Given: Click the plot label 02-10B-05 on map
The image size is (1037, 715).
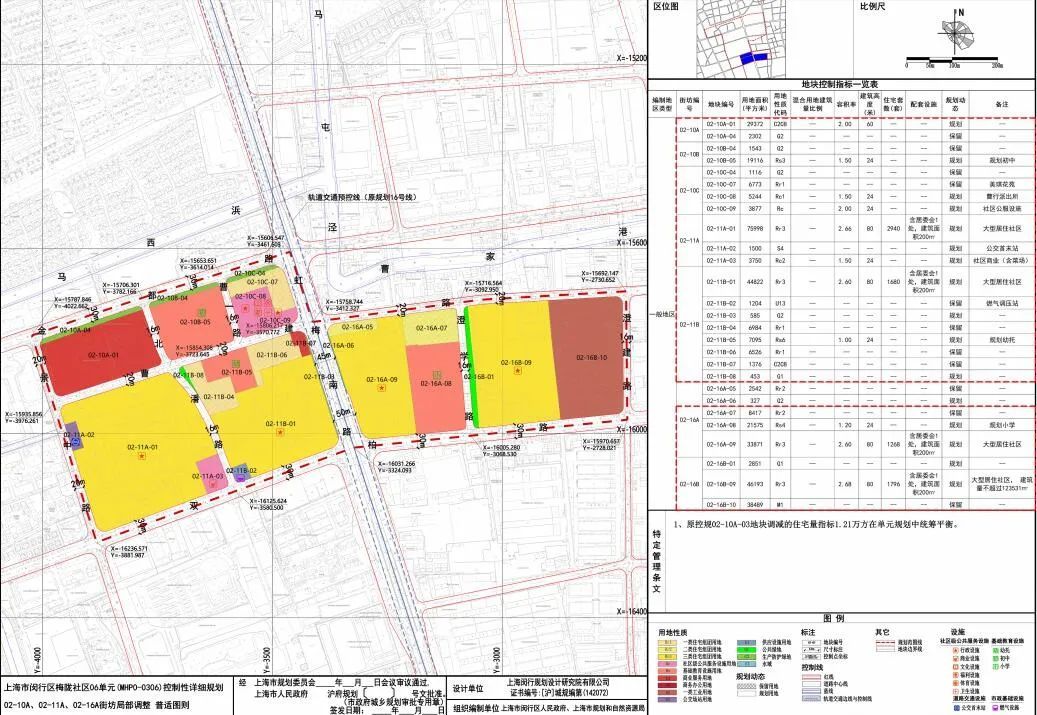Looking at the screenshot, I should coord(195,322).
